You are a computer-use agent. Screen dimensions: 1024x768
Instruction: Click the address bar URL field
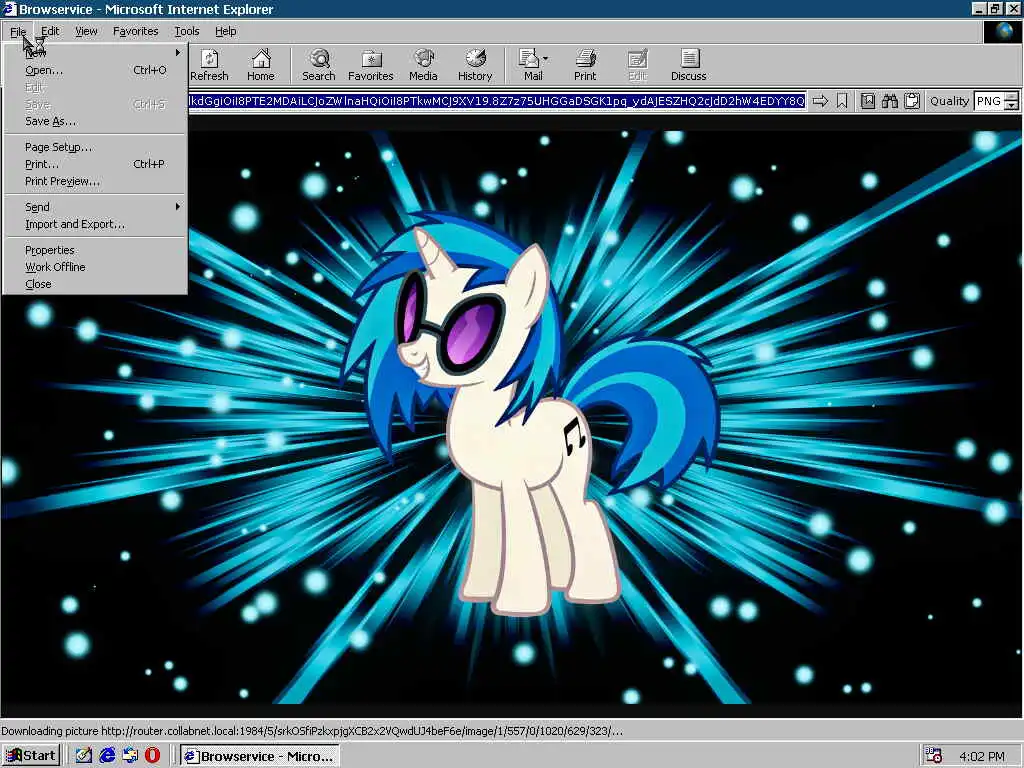(x=497, y=101)
